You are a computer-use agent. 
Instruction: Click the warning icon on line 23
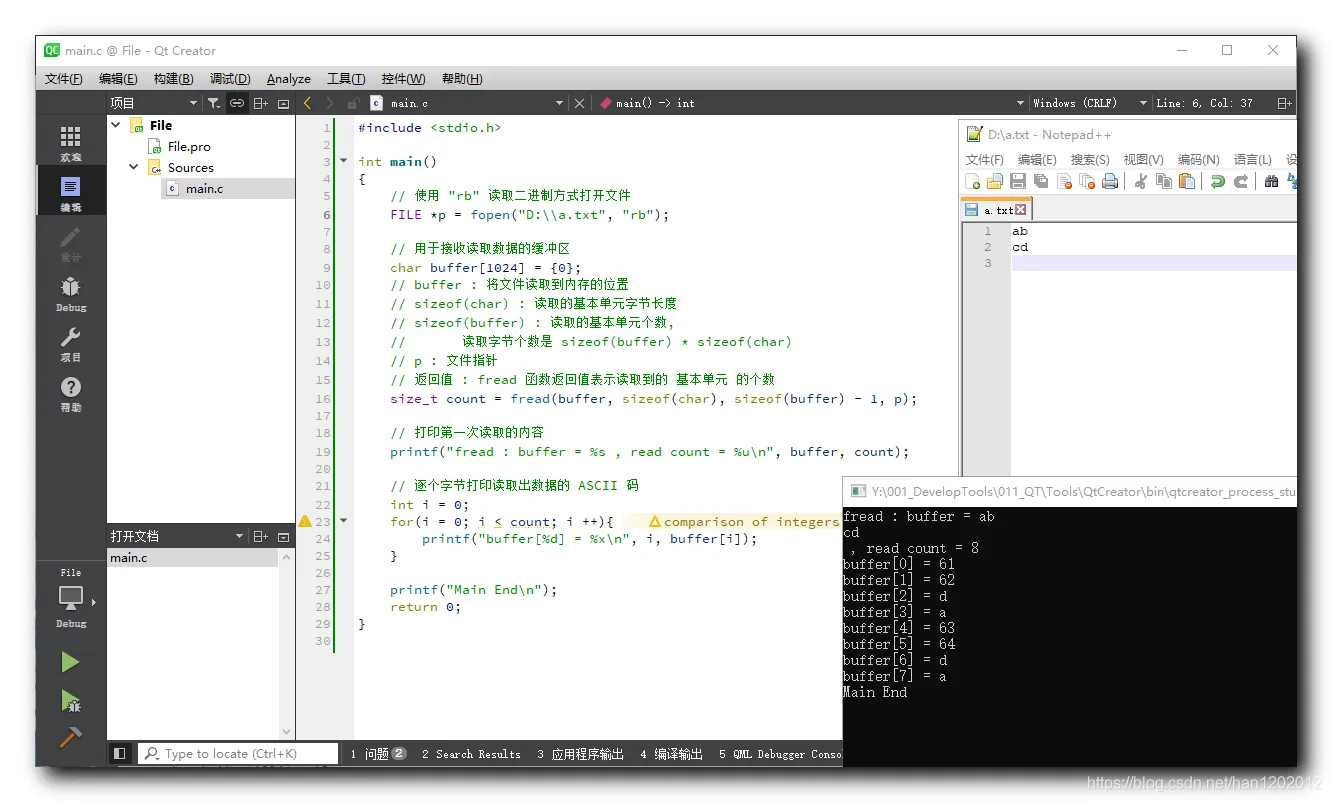305,521
